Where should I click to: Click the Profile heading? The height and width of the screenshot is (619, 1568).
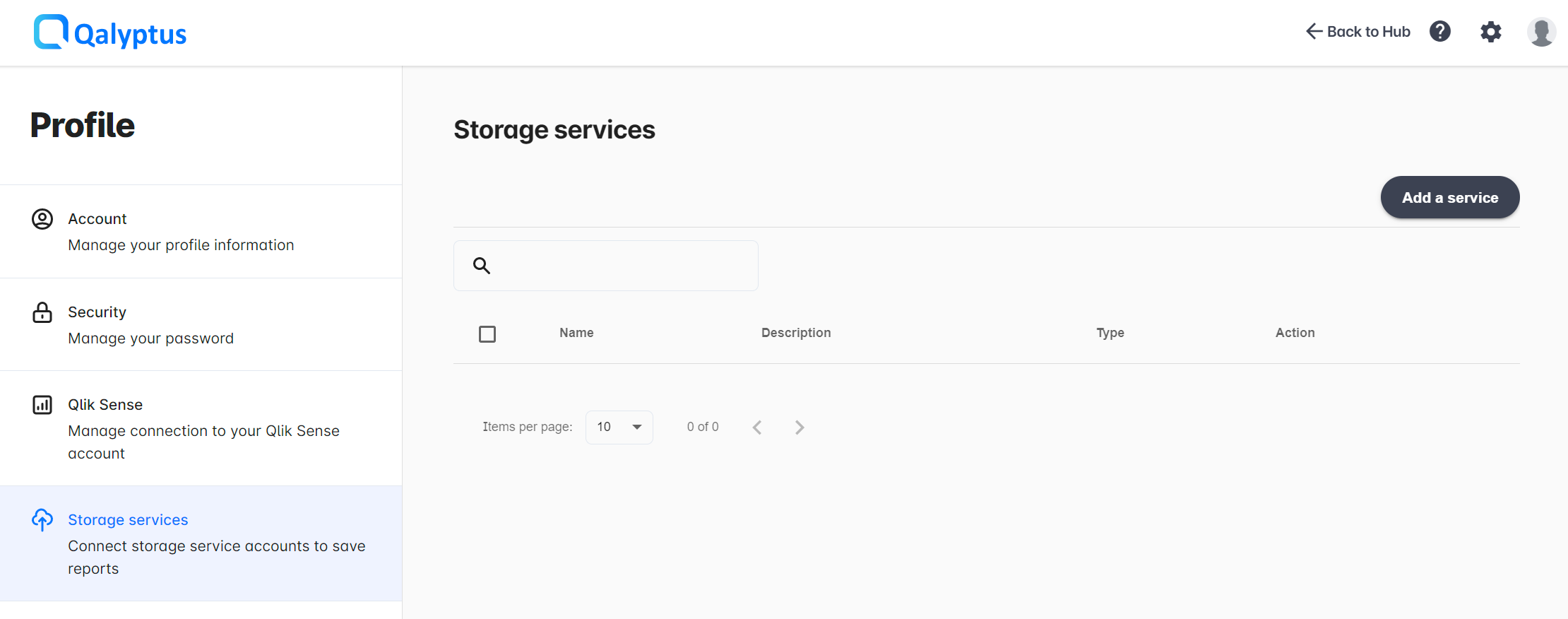[82, 125]
